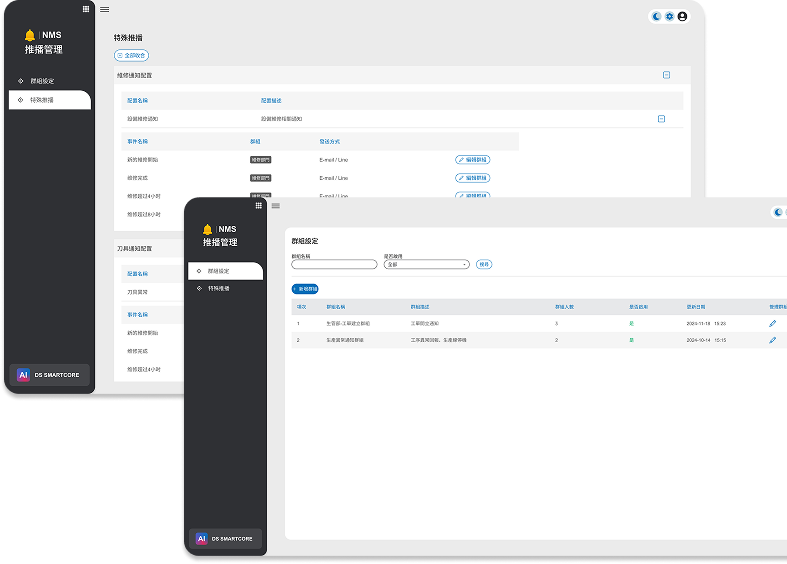The width and height of the screenshot is (787, 564).
Task: Click the hamburger menu icon in front window
Action: [276, 206]
